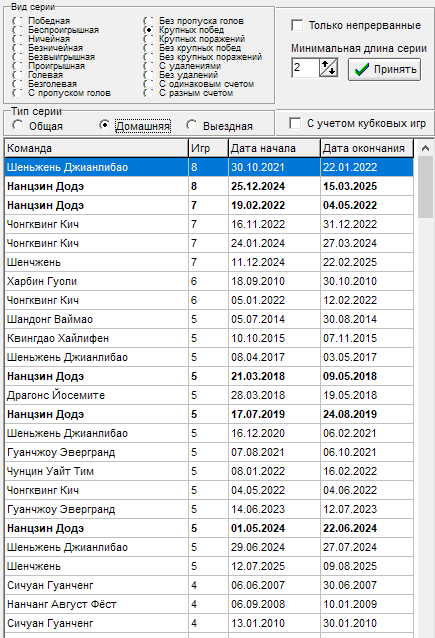Click the table vertical scrollbar thumb

[425, 187]
